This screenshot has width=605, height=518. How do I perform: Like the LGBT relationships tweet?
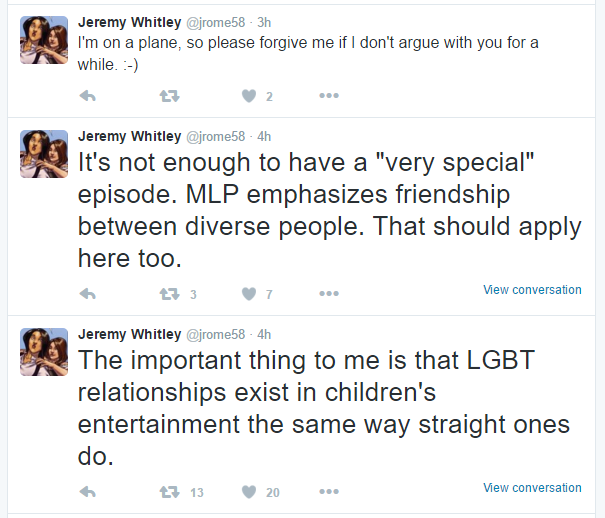pyautogui.click(x=250, y=492)
